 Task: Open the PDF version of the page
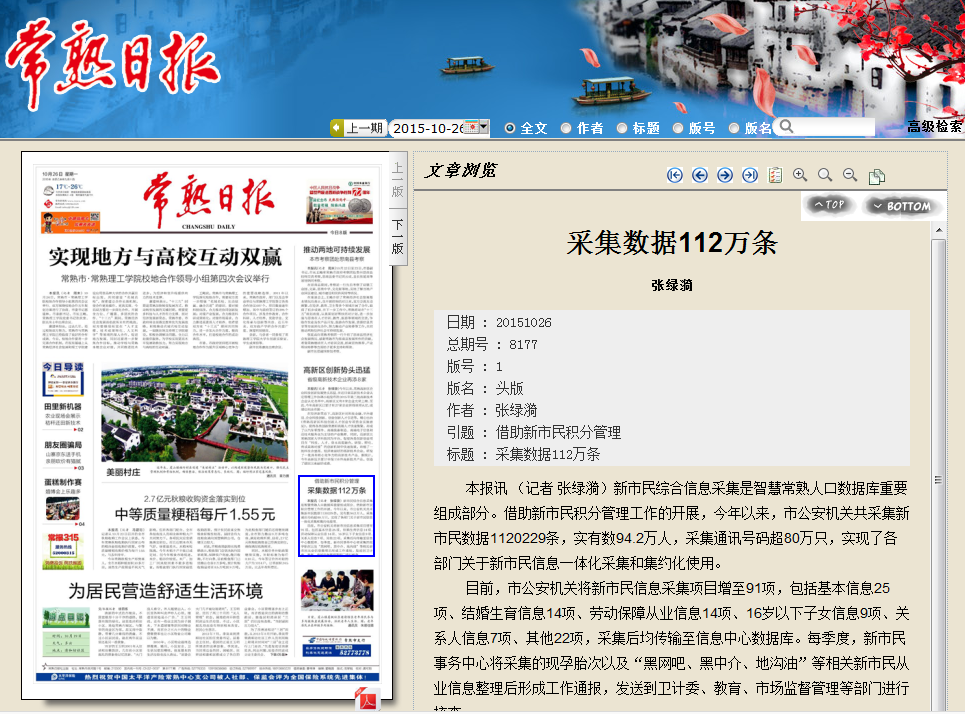click(369, 698)
